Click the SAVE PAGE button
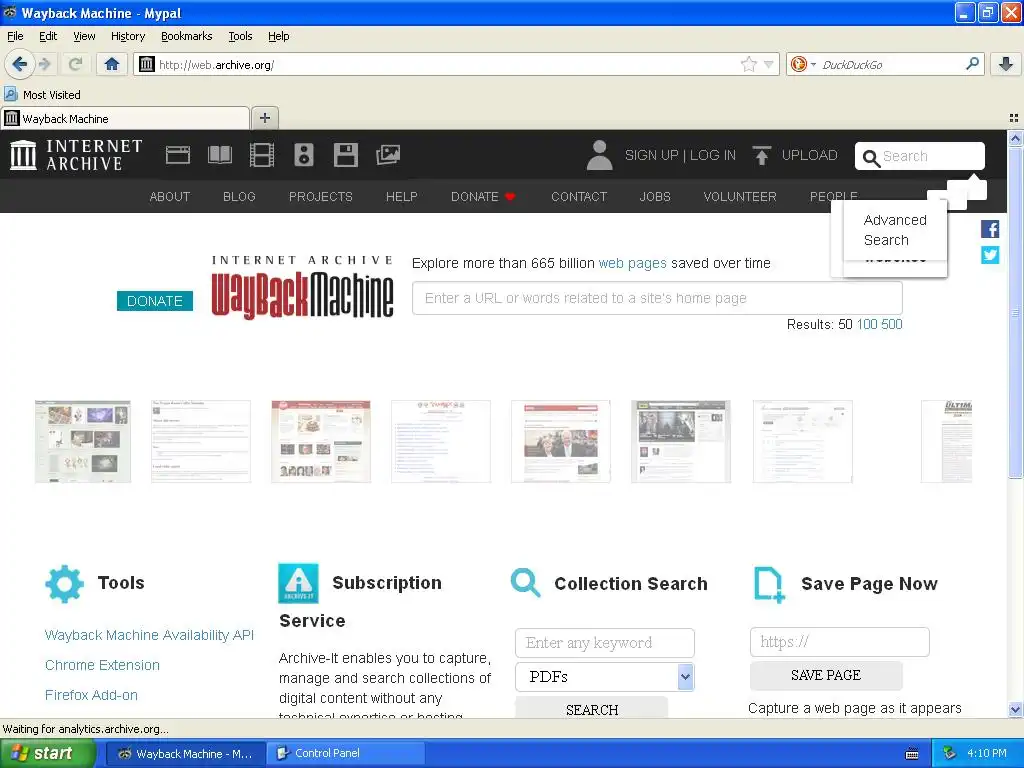Image resolution: width=1024 pixels, height=768 pixels. click(826, 675)
